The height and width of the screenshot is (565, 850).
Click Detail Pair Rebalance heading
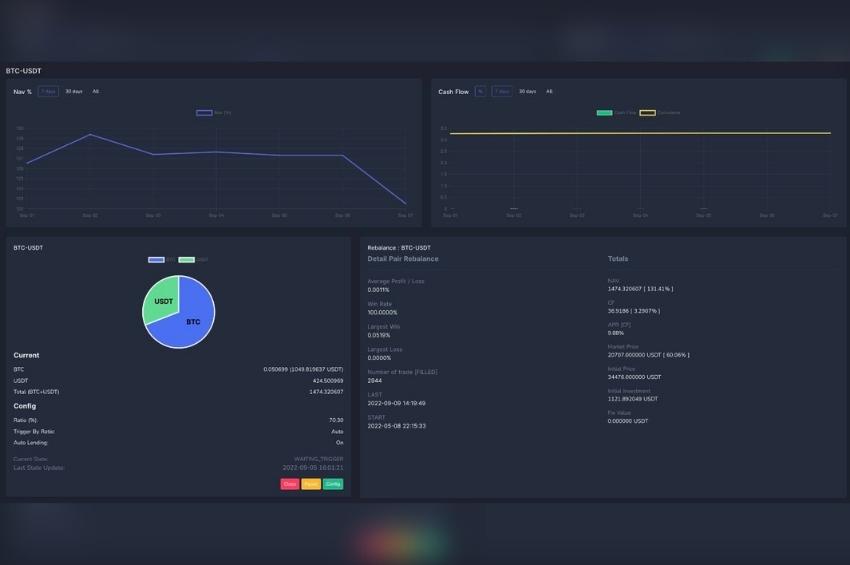point(403,259)
